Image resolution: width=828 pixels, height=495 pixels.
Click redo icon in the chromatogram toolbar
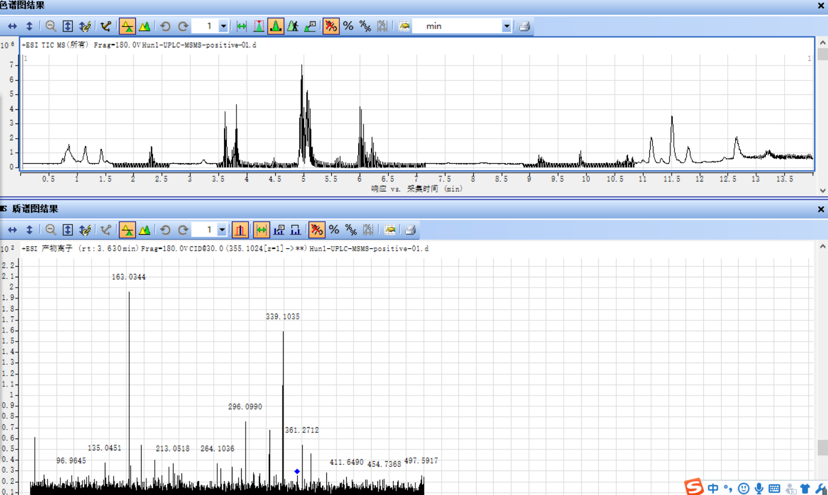pos(183,26)
